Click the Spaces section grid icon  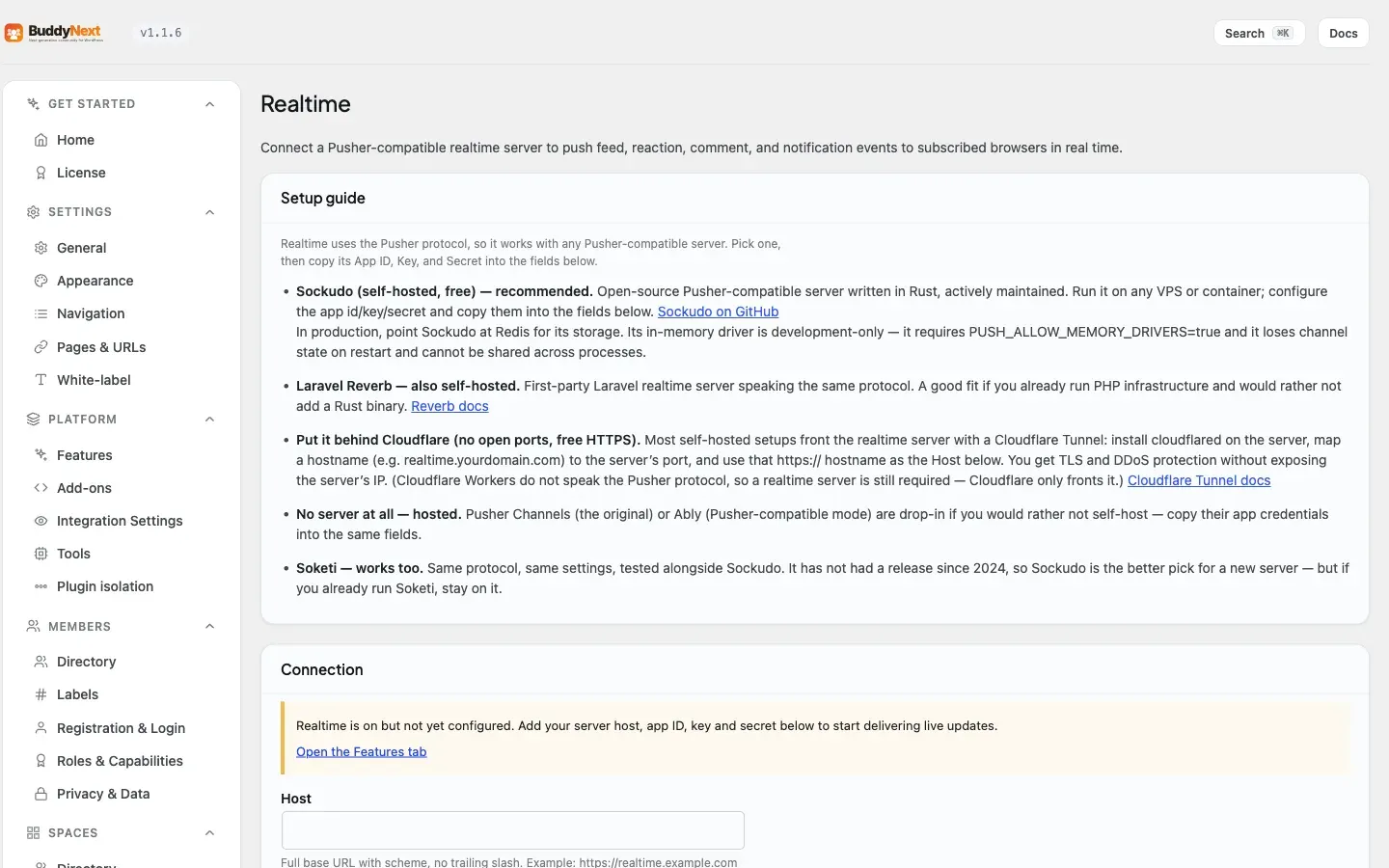(33, 833)
